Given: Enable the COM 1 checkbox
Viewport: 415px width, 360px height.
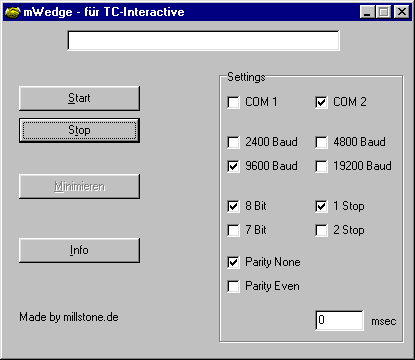Looking at the screenshot, I should click(x=233, y=102).
